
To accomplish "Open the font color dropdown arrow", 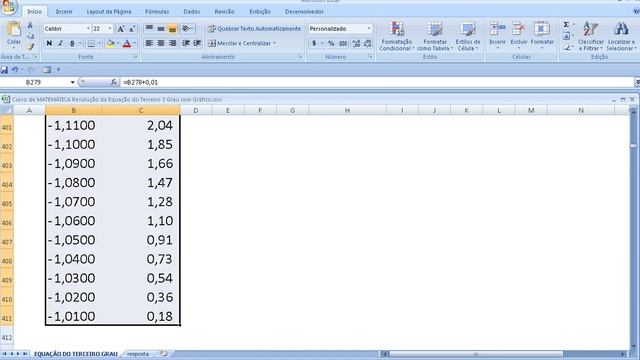I will tap(134, 44).
